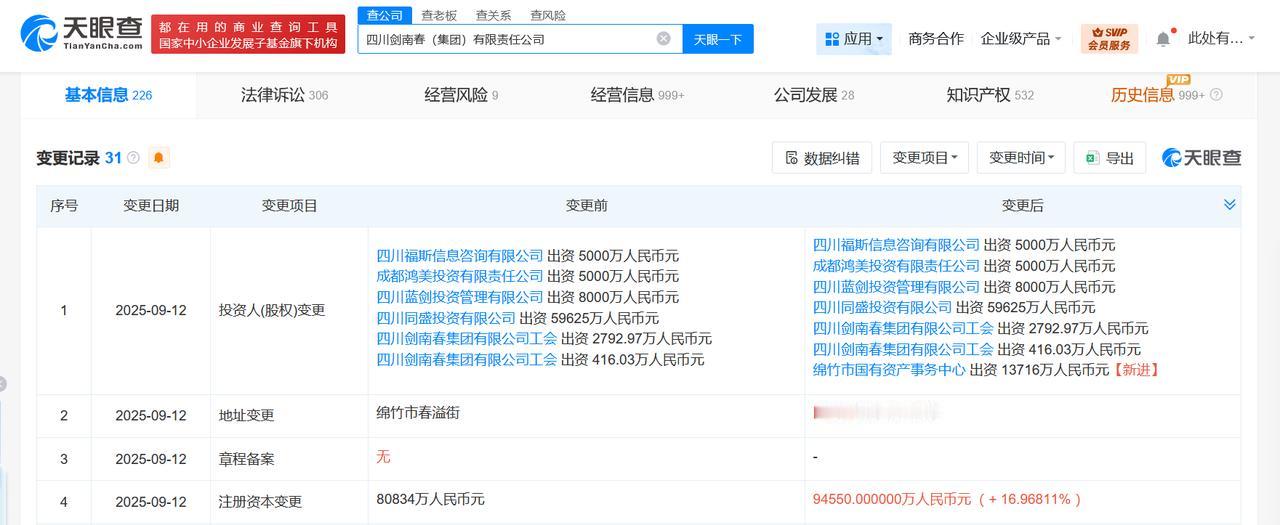Click the help icon beside 历史信息 999+
The image size is (1280, 525).
pos(1216,95)
